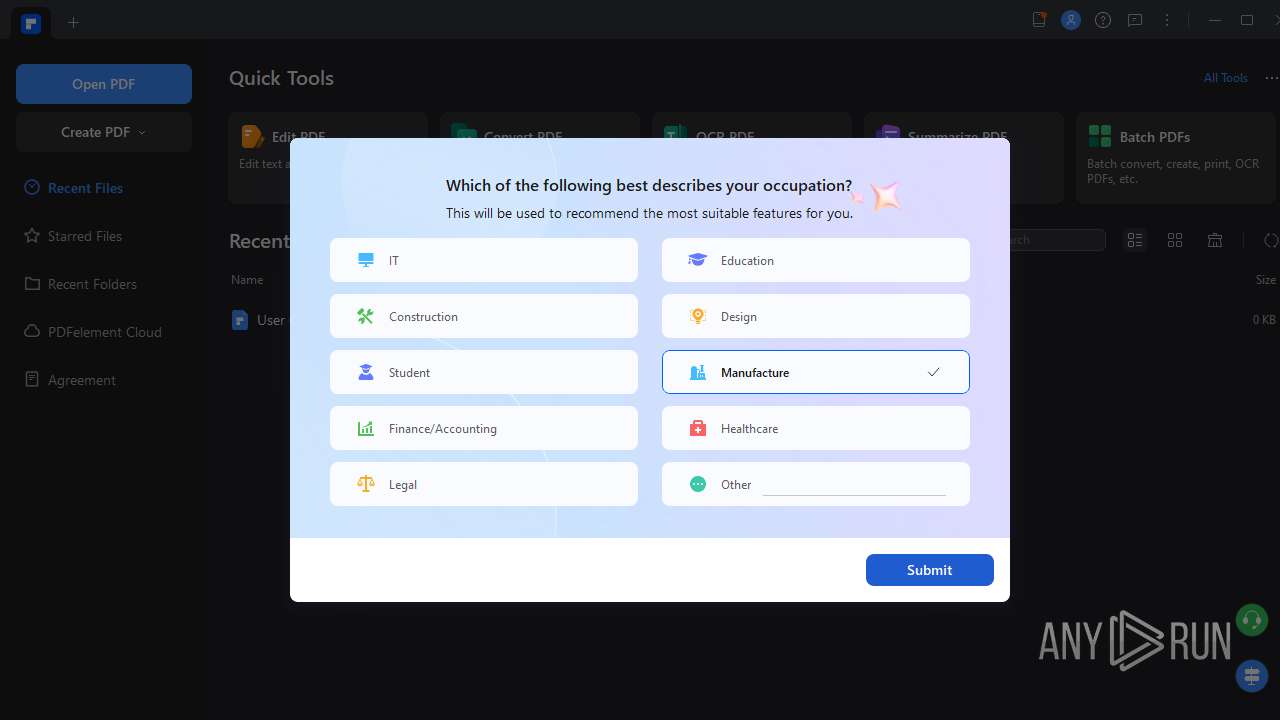Choose Finance/Accounting occupation
Viewport: 1280px width, 720px height.
click(x=484, y=428)
